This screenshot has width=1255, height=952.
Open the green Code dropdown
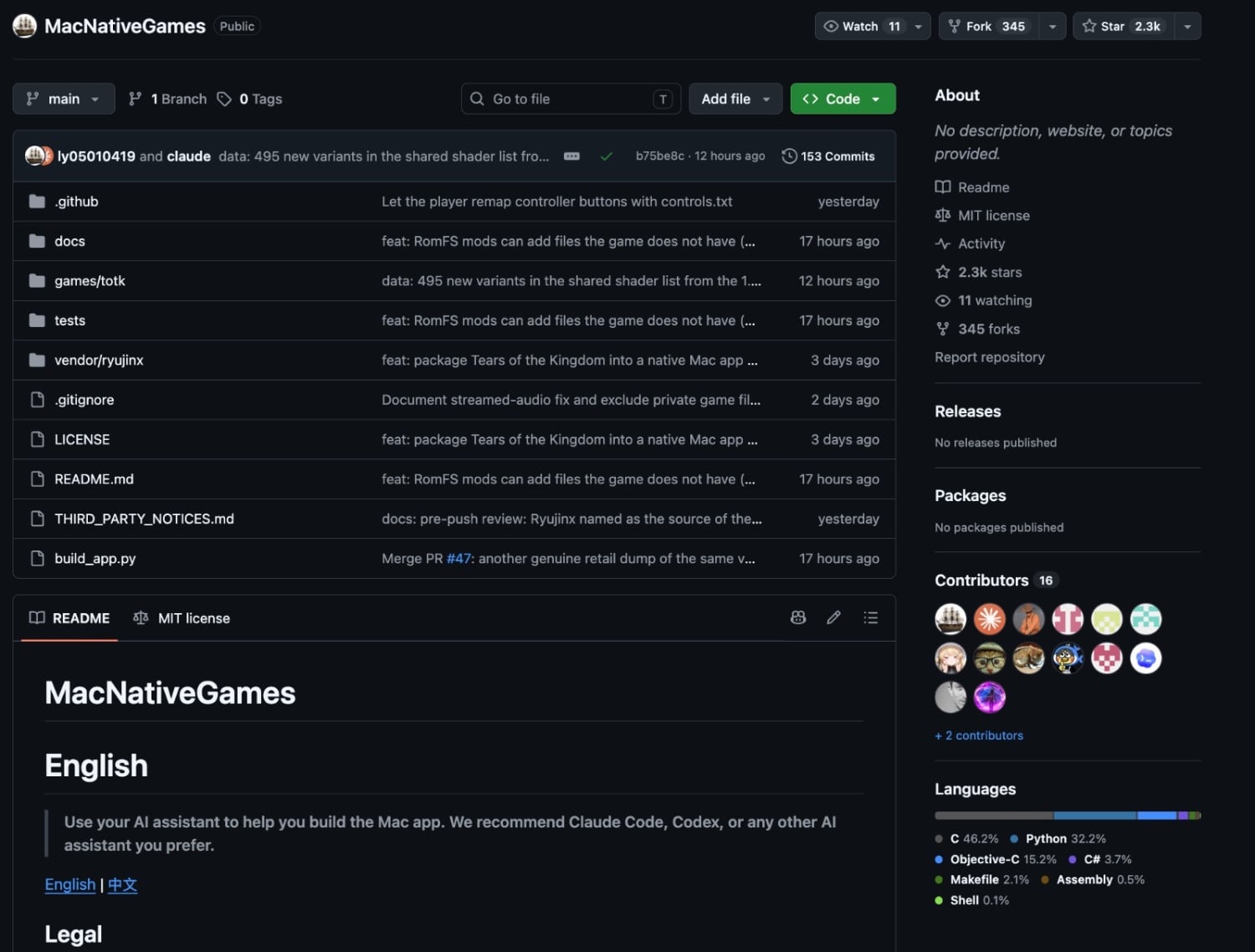click(843, 99)
